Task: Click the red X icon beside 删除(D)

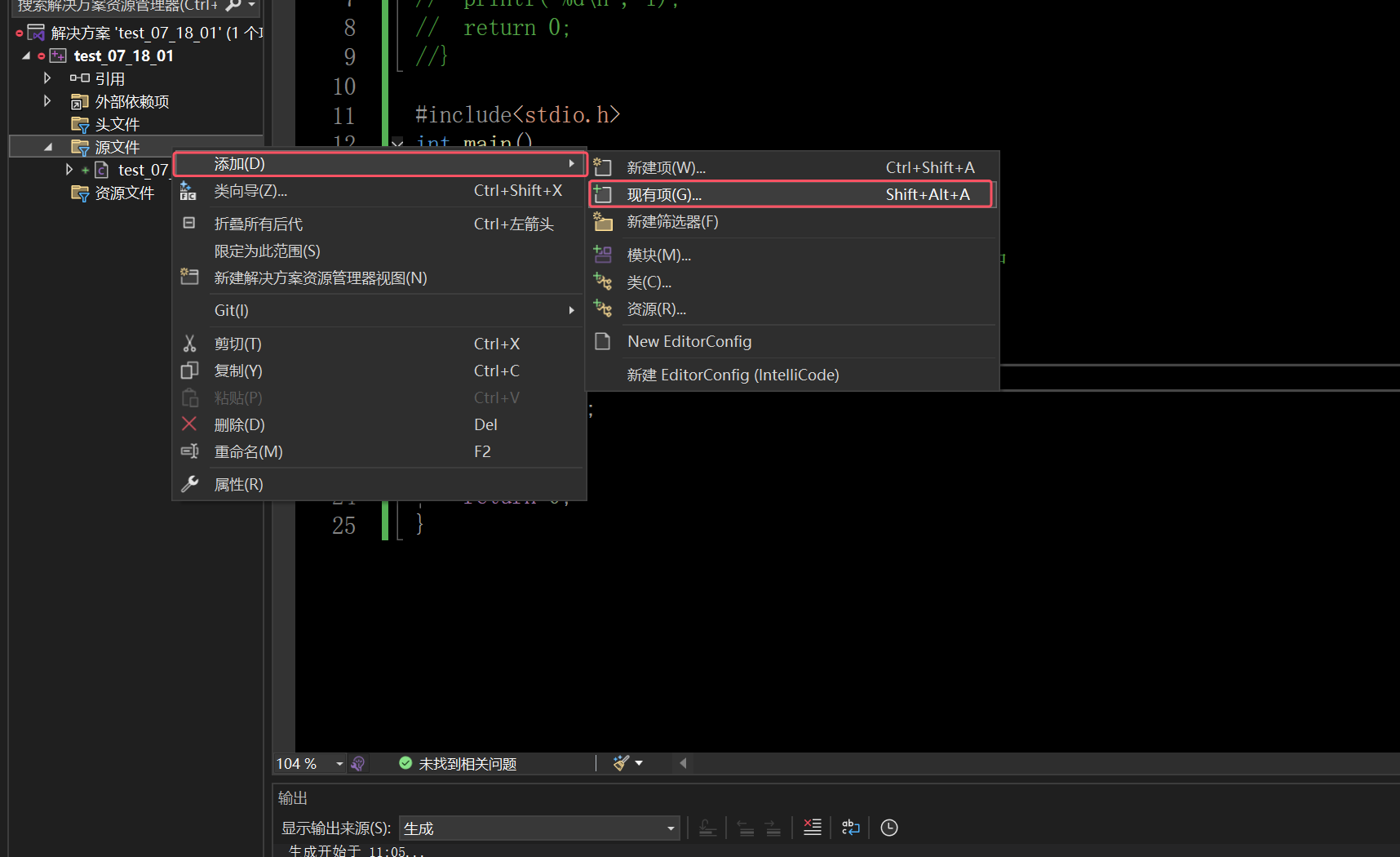Action: pyautogui.click(x=189, y=424)
